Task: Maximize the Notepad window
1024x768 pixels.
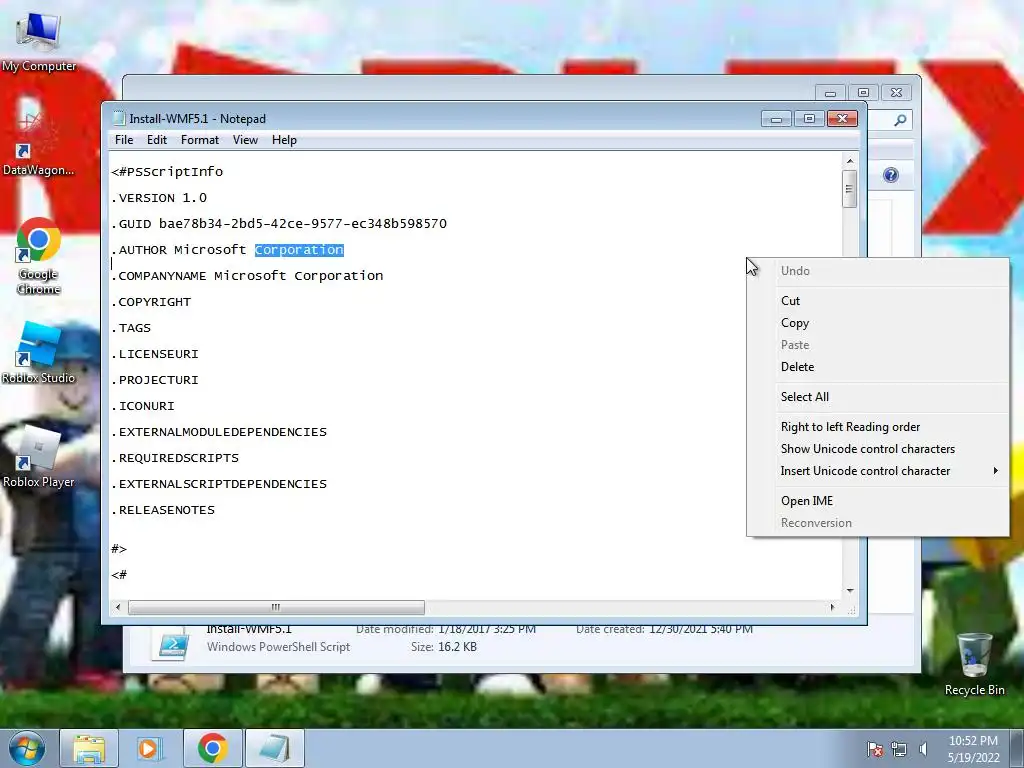Action: pyautogui.click(x=809, y=119)
